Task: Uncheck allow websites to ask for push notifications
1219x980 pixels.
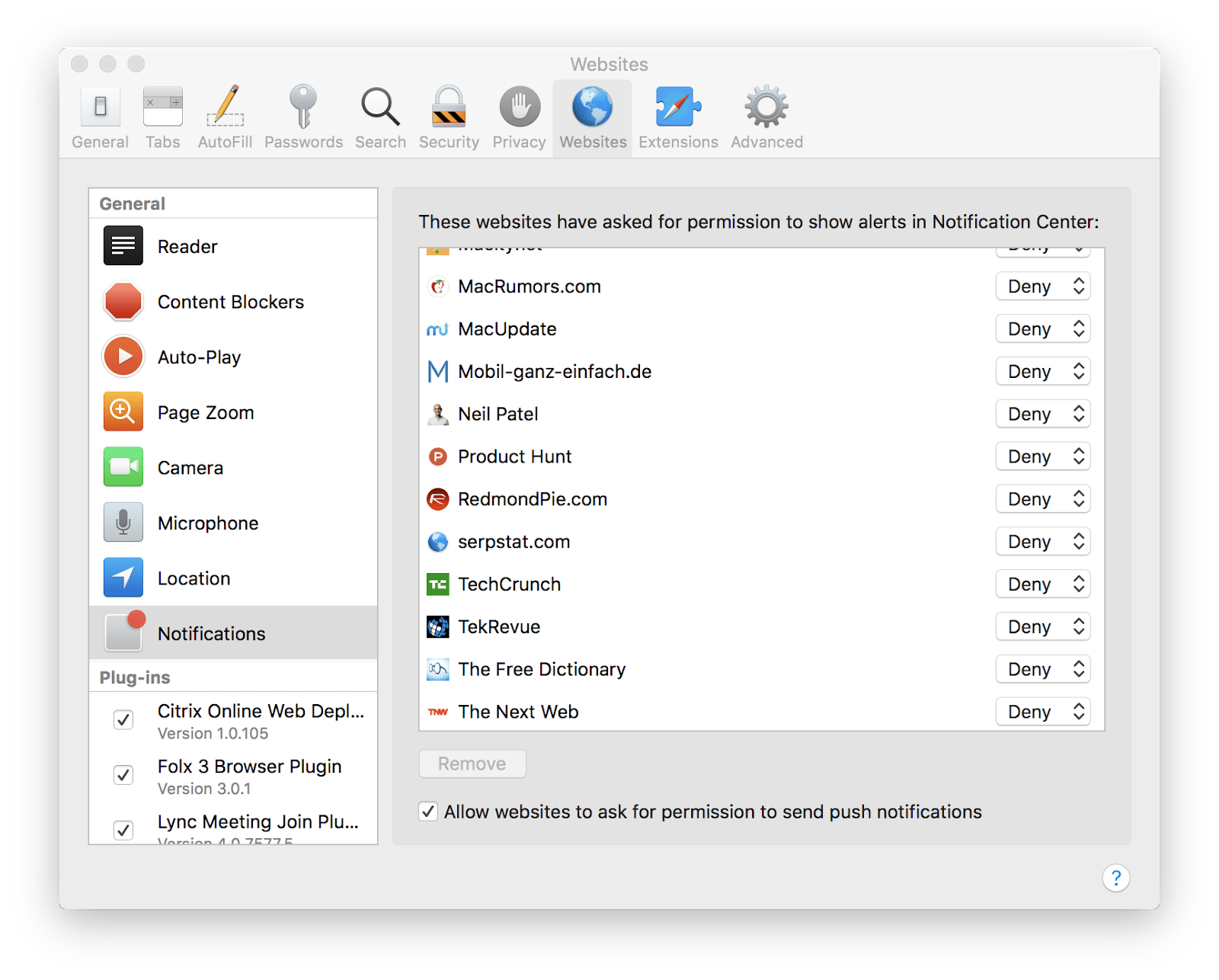Action: point(429,812)
